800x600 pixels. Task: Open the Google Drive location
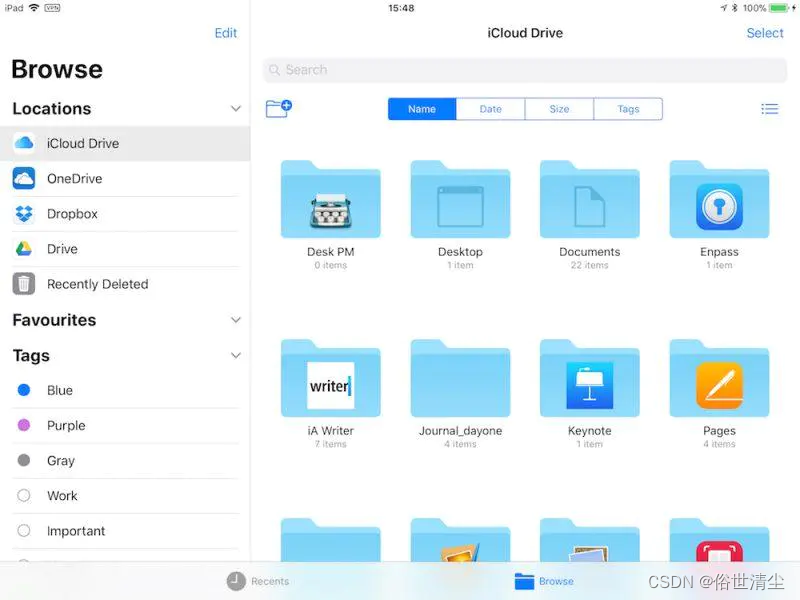point(125,249)
